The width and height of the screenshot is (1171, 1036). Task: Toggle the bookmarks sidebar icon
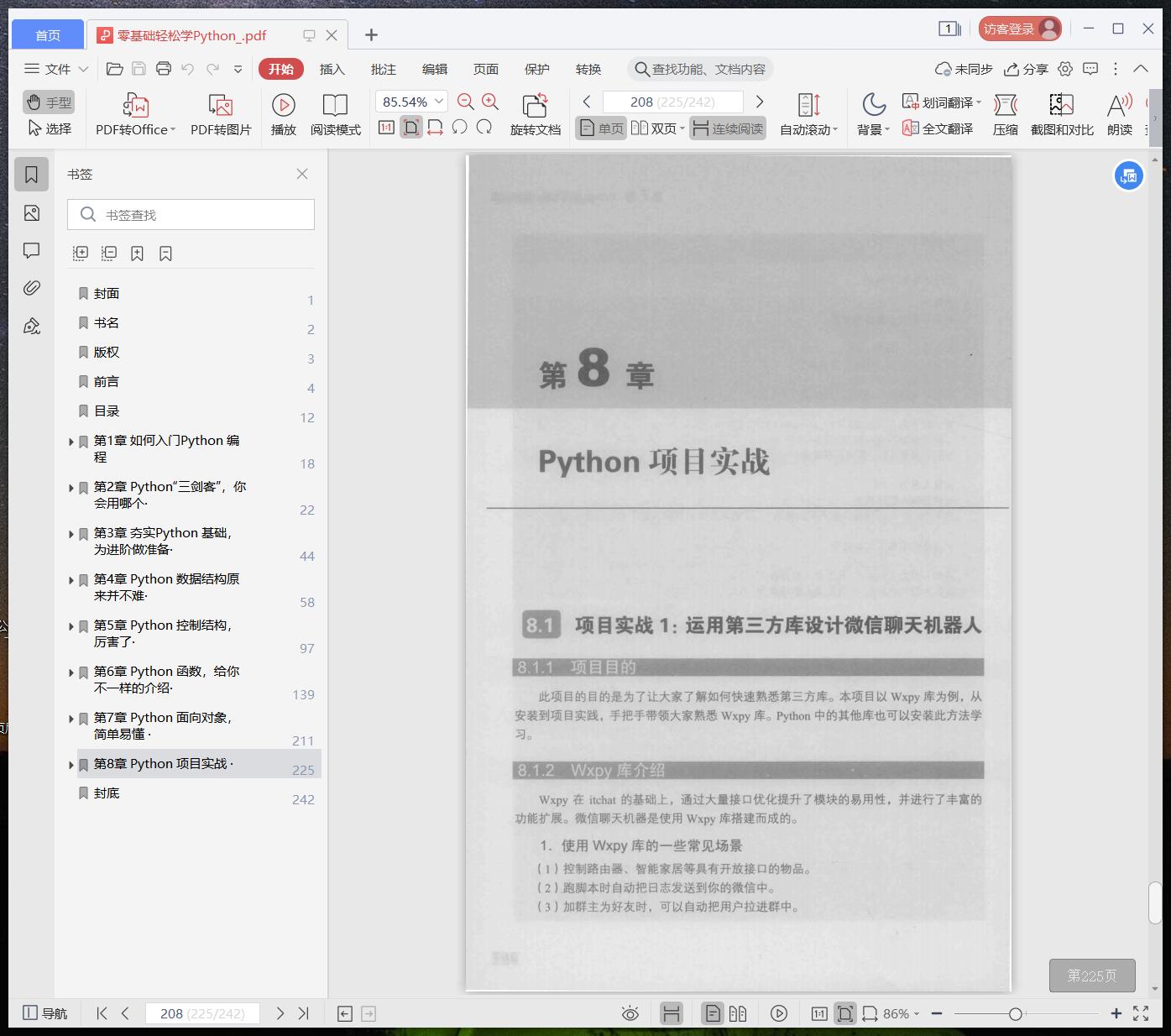pos(32,175)
